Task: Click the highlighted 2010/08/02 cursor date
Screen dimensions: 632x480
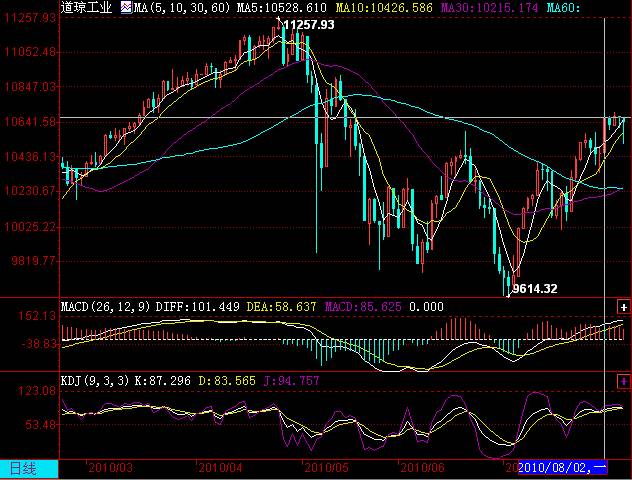Action: tap(562, 468)
